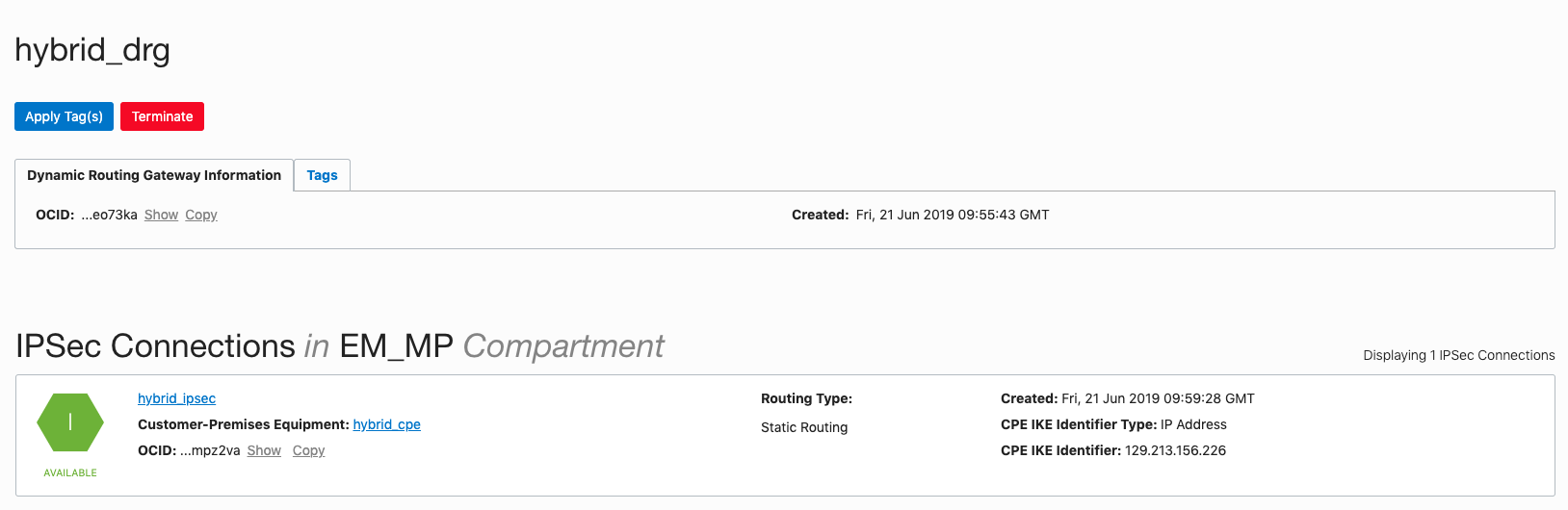
Task: Open the hybrid_cpe customer-premises equipment link
Action: (x=386, y=424)
